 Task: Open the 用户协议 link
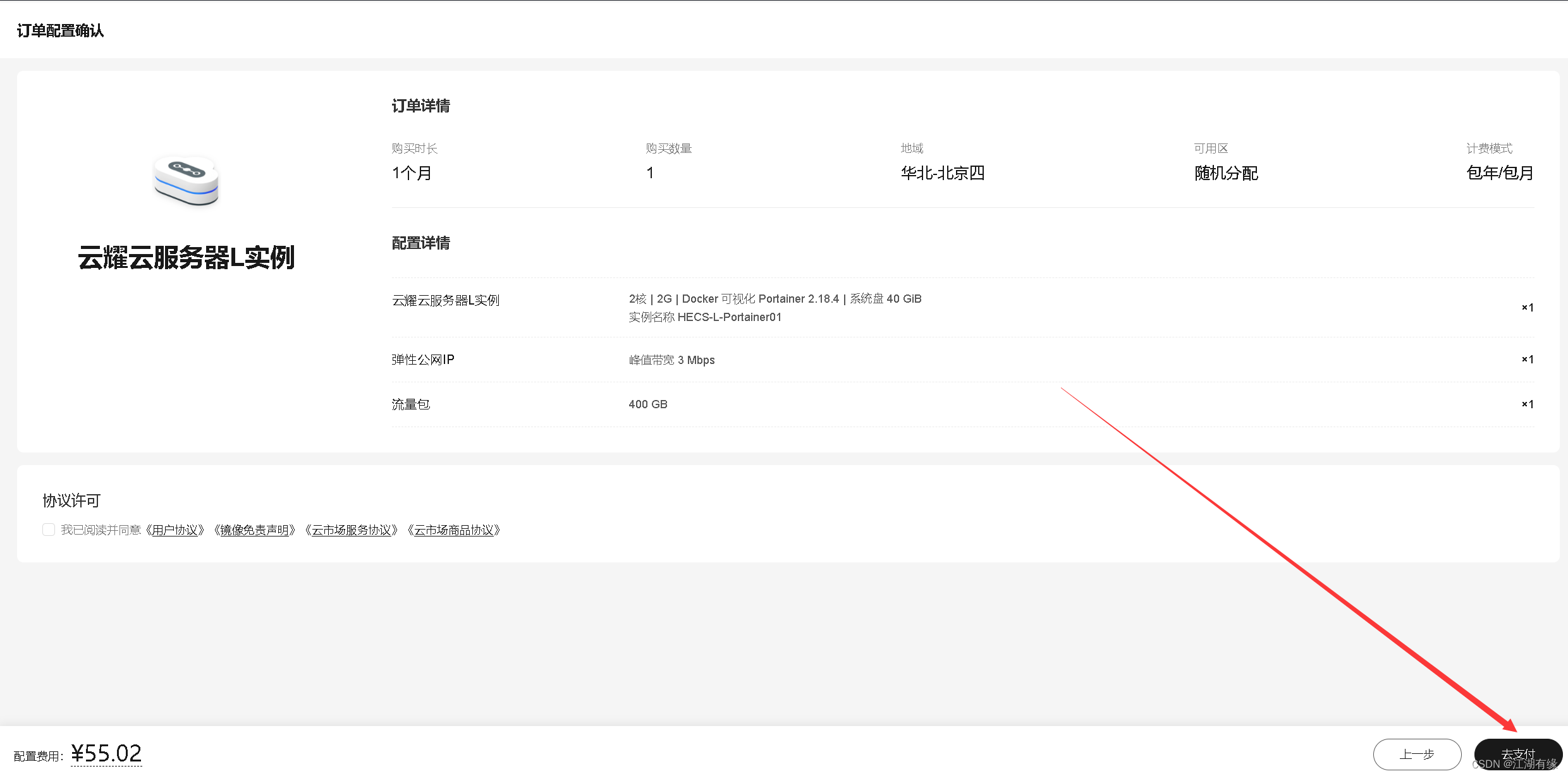point(175,530)
